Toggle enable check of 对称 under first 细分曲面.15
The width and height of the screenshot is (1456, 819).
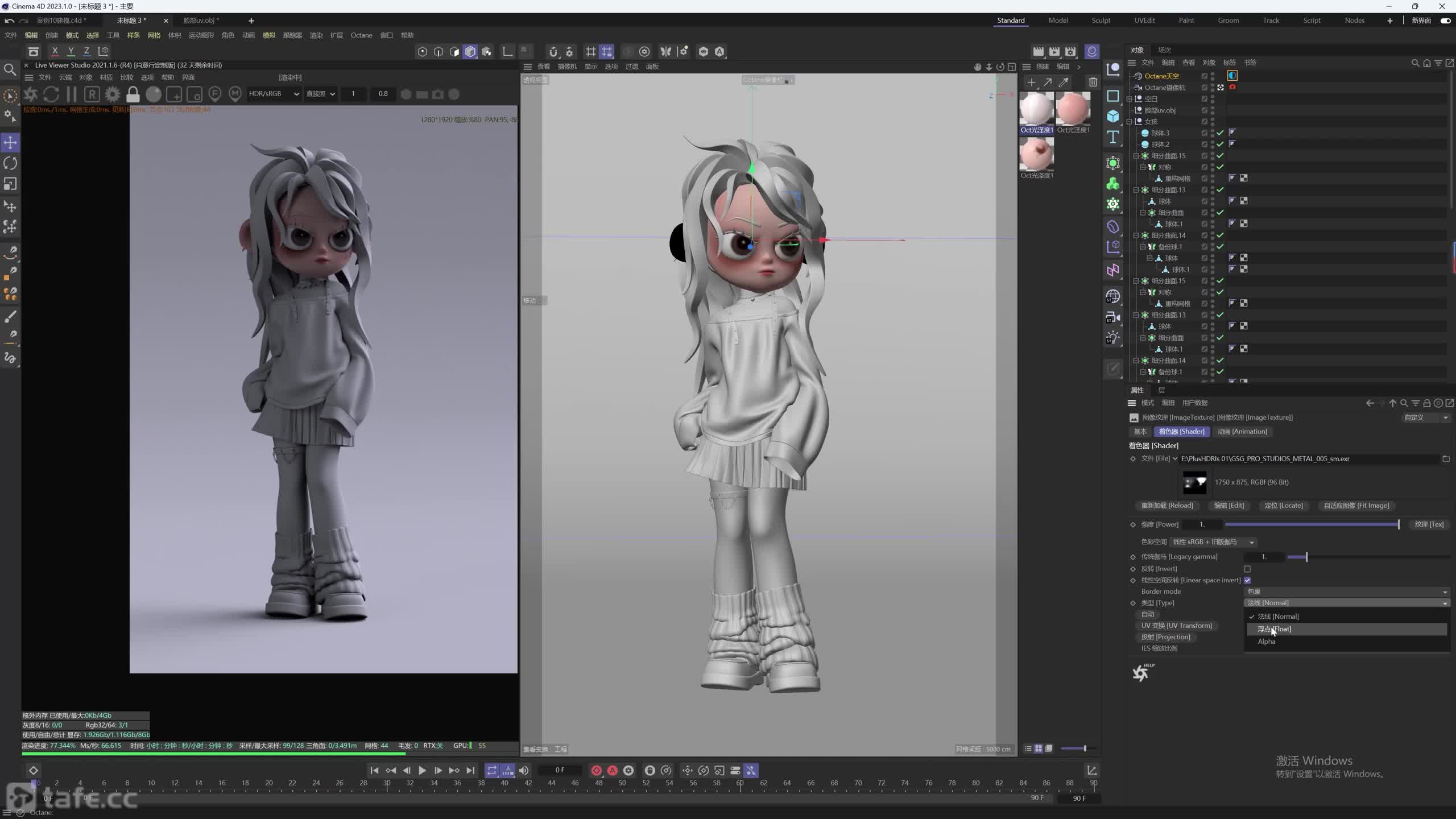(1220, 167)
